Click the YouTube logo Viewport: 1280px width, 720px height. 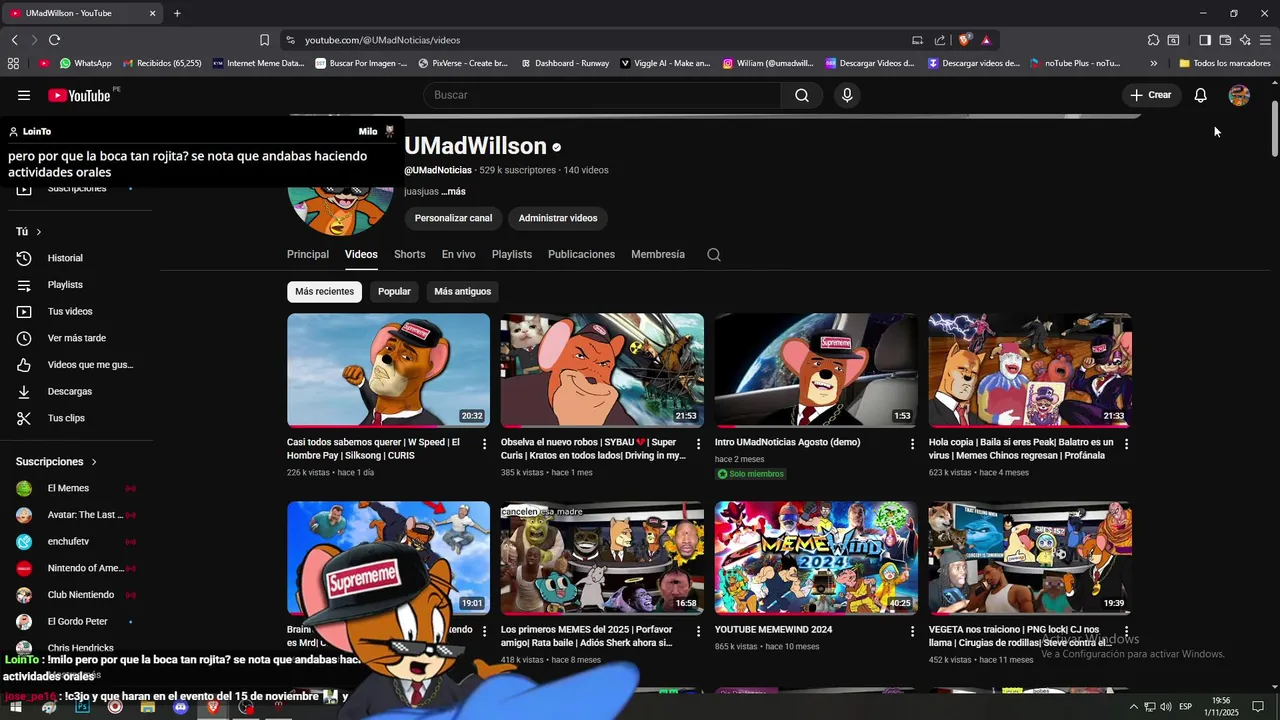[79, 95]
